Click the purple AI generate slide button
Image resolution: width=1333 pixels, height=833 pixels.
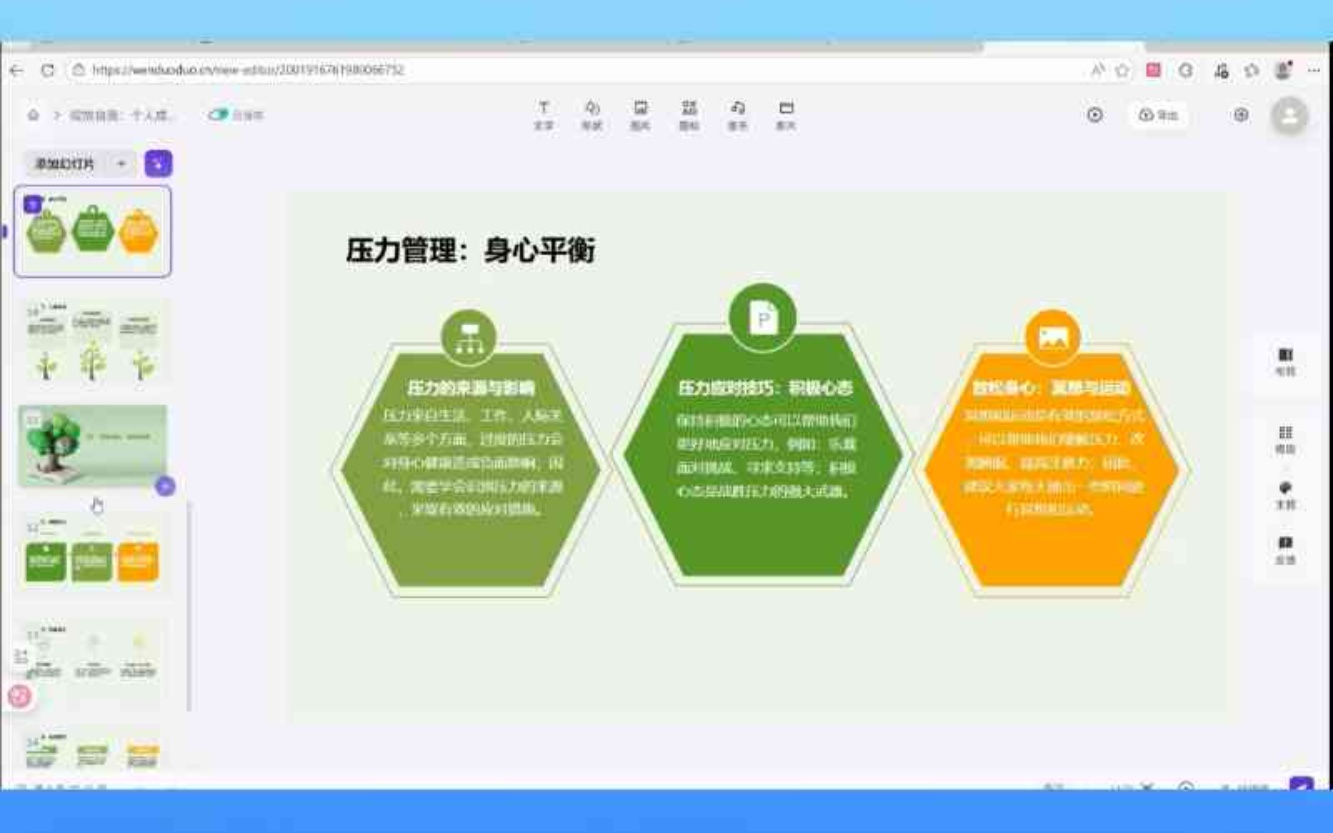tap(158, 163)
